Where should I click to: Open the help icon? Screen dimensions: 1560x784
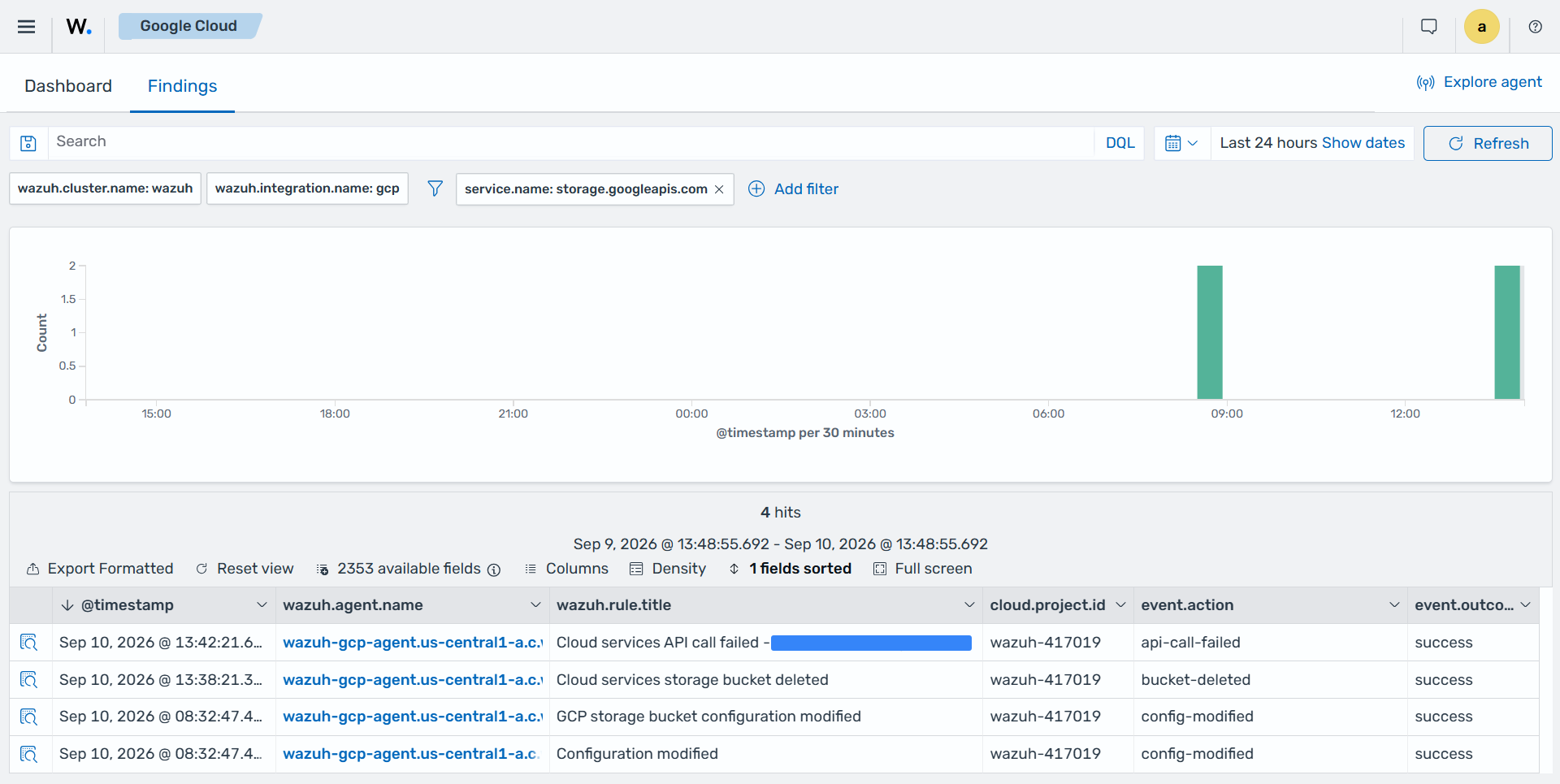pyautogui.click(x=1535, y=27)
